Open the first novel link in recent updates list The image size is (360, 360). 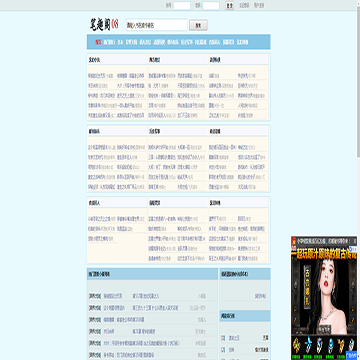click(113, 296)
